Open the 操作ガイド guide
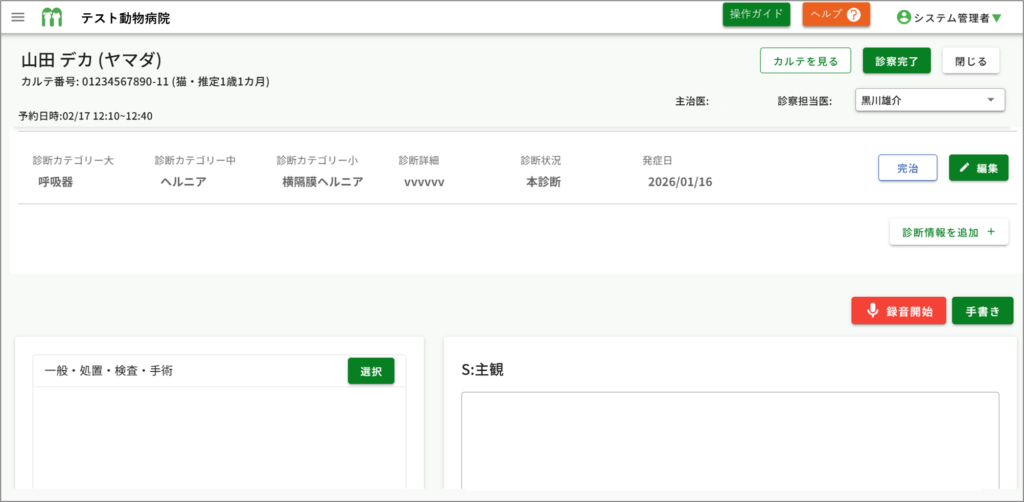Image resolution: width=1024 pixels, height=502 pixels. click(756, 15)
